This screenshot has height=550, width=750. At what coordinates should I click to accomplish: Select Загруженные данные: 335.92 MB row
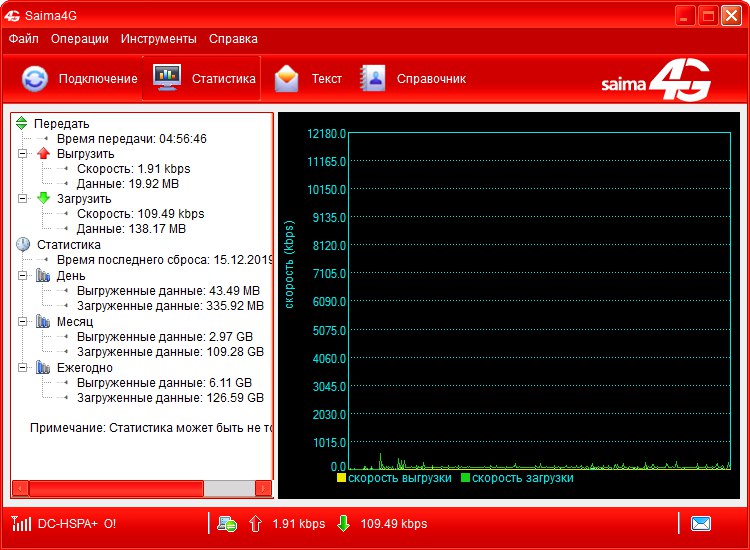coord(170,306)
